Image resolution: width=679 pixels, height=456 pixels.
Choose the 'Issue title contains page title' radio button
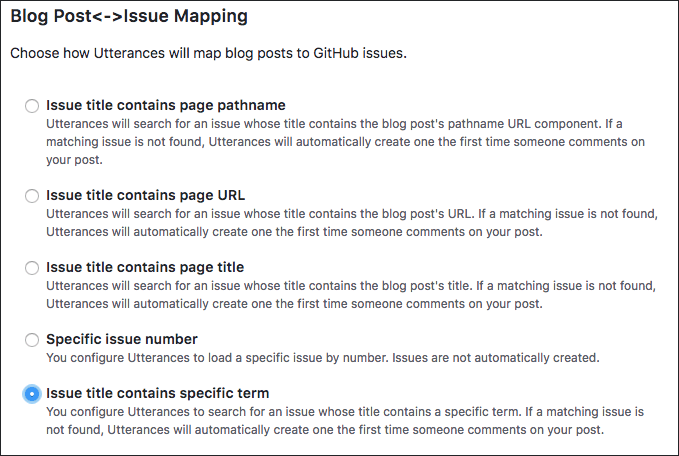click(32, 268)
